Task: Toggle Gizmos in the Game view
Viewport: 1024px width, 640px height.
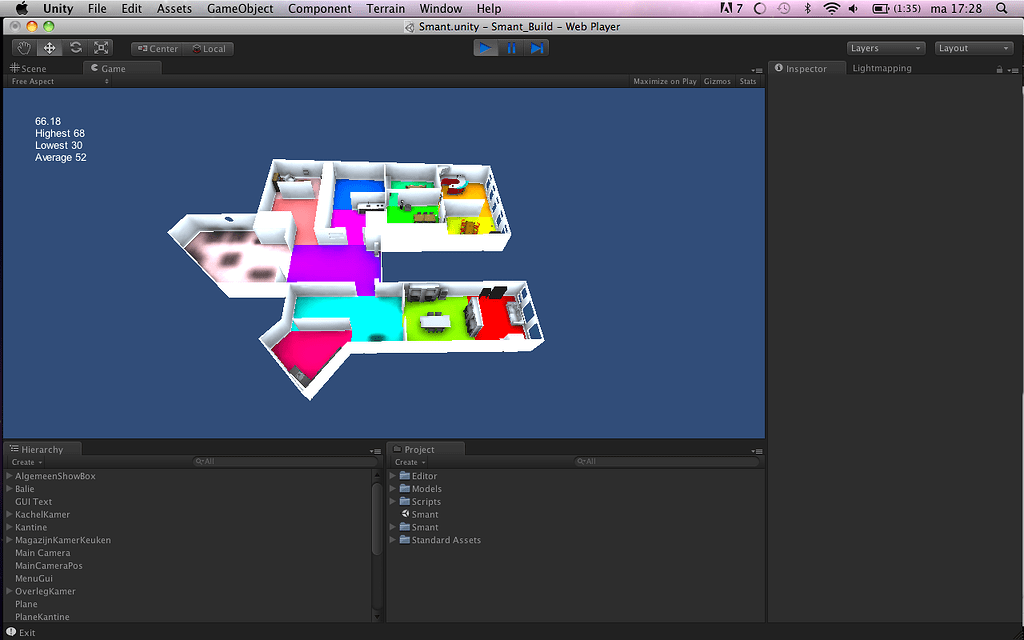Action: click(x=717, y=81)
